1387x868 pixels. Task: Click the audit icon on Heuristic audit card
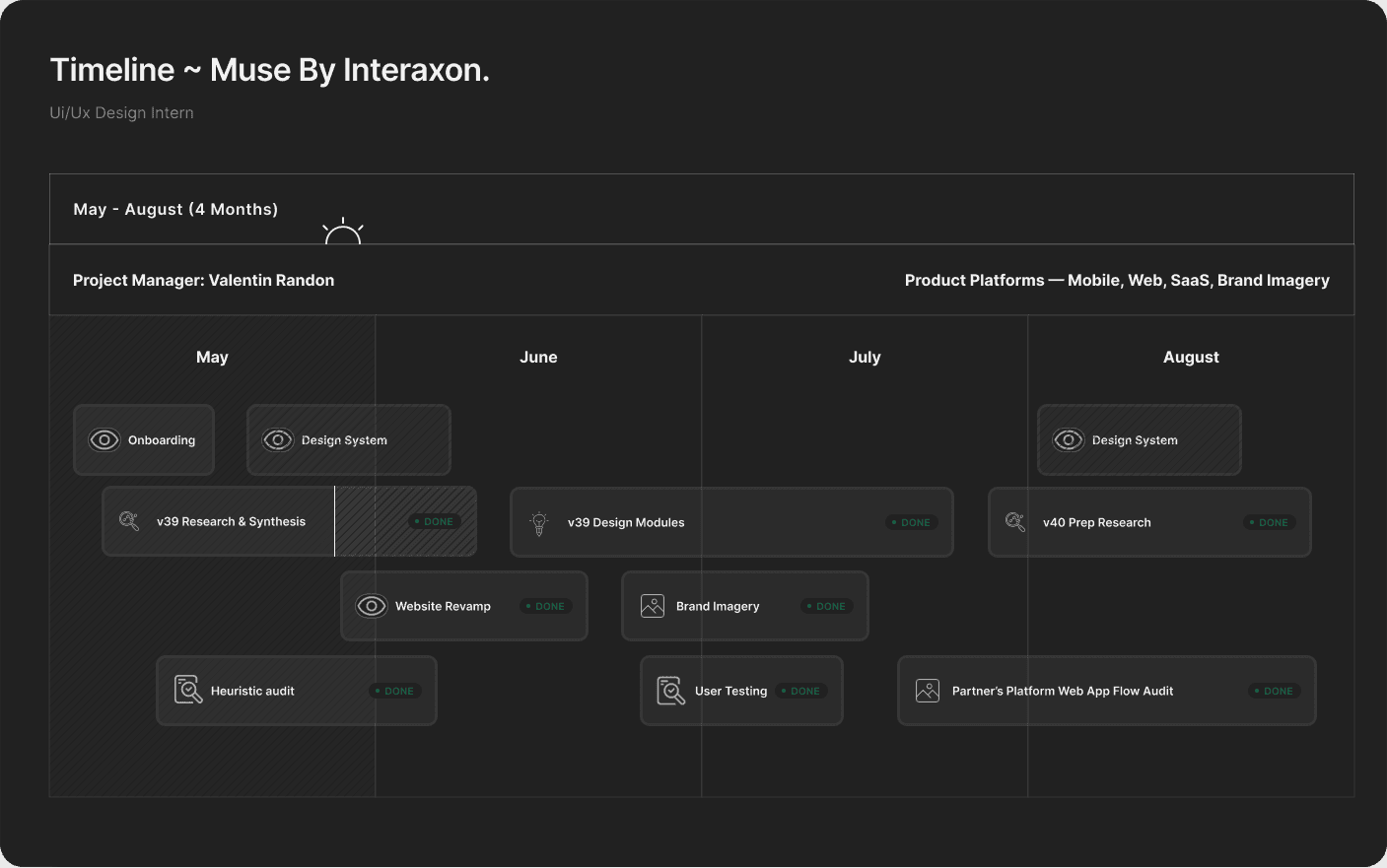[x=187, y=690]
